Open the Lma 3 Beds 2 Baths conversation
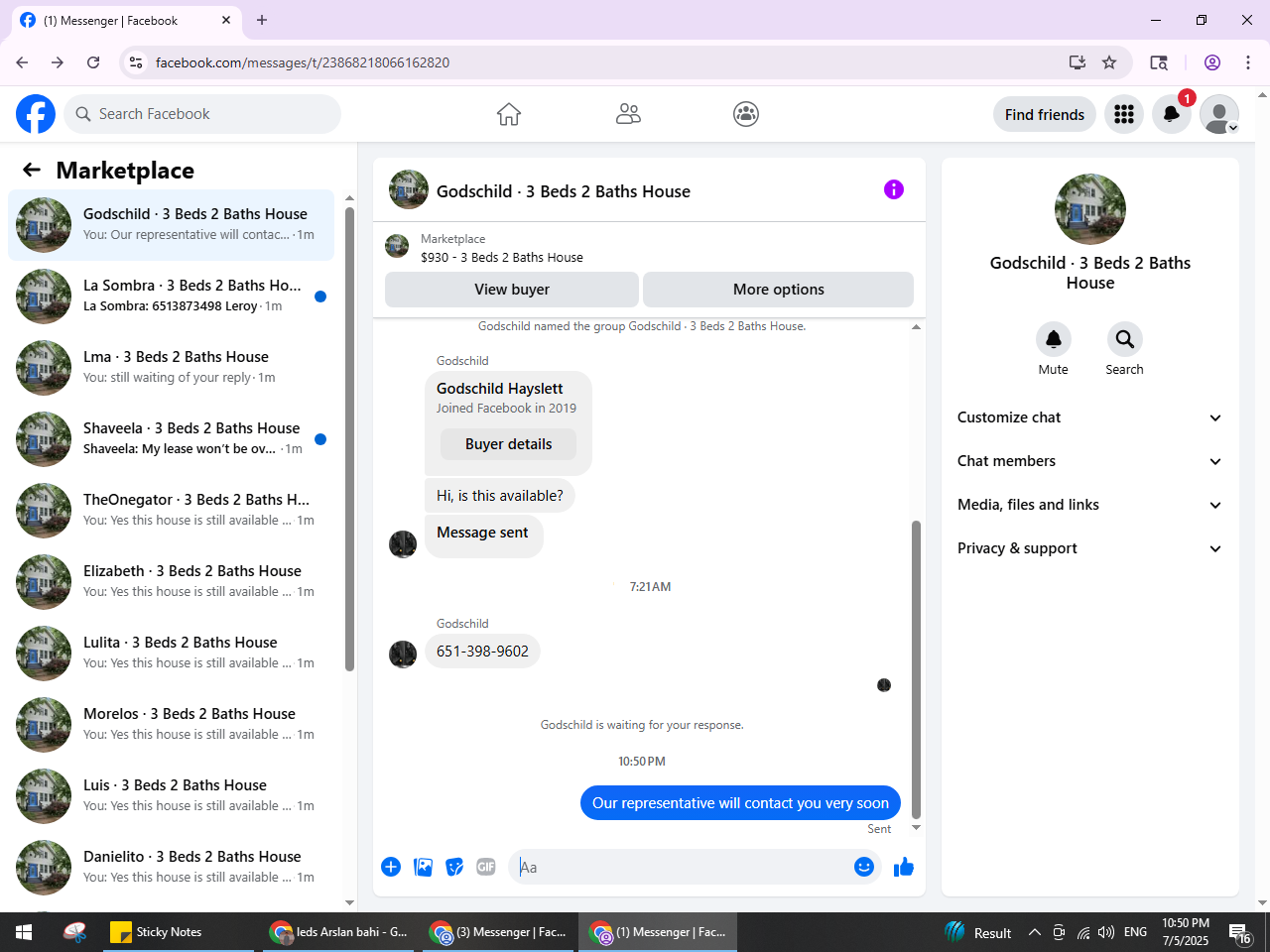 click(x=171, y=368)
